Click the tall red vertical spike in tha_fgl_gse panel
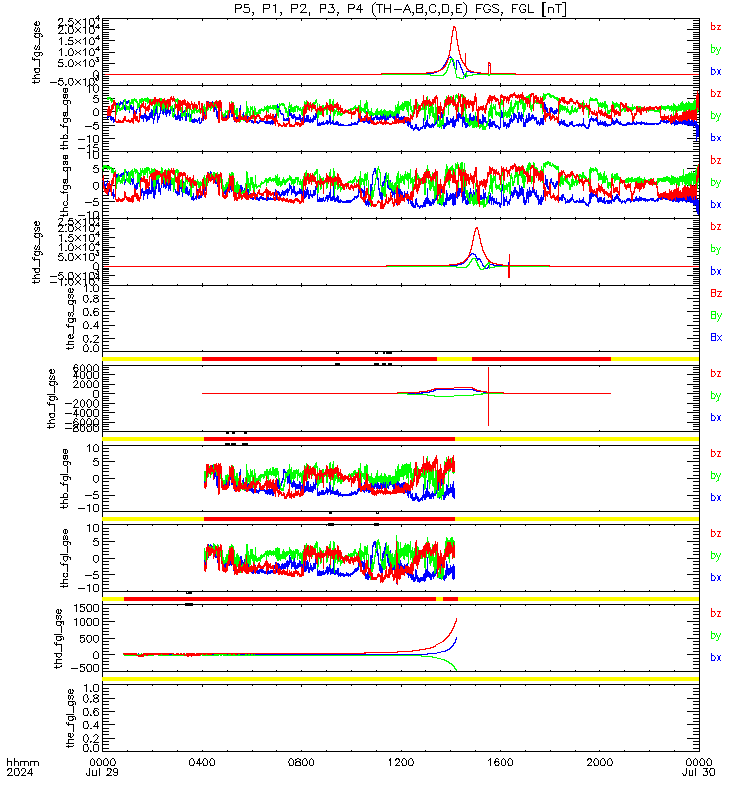This screenshot has height=800, width=750. click(x=488, y=396)
